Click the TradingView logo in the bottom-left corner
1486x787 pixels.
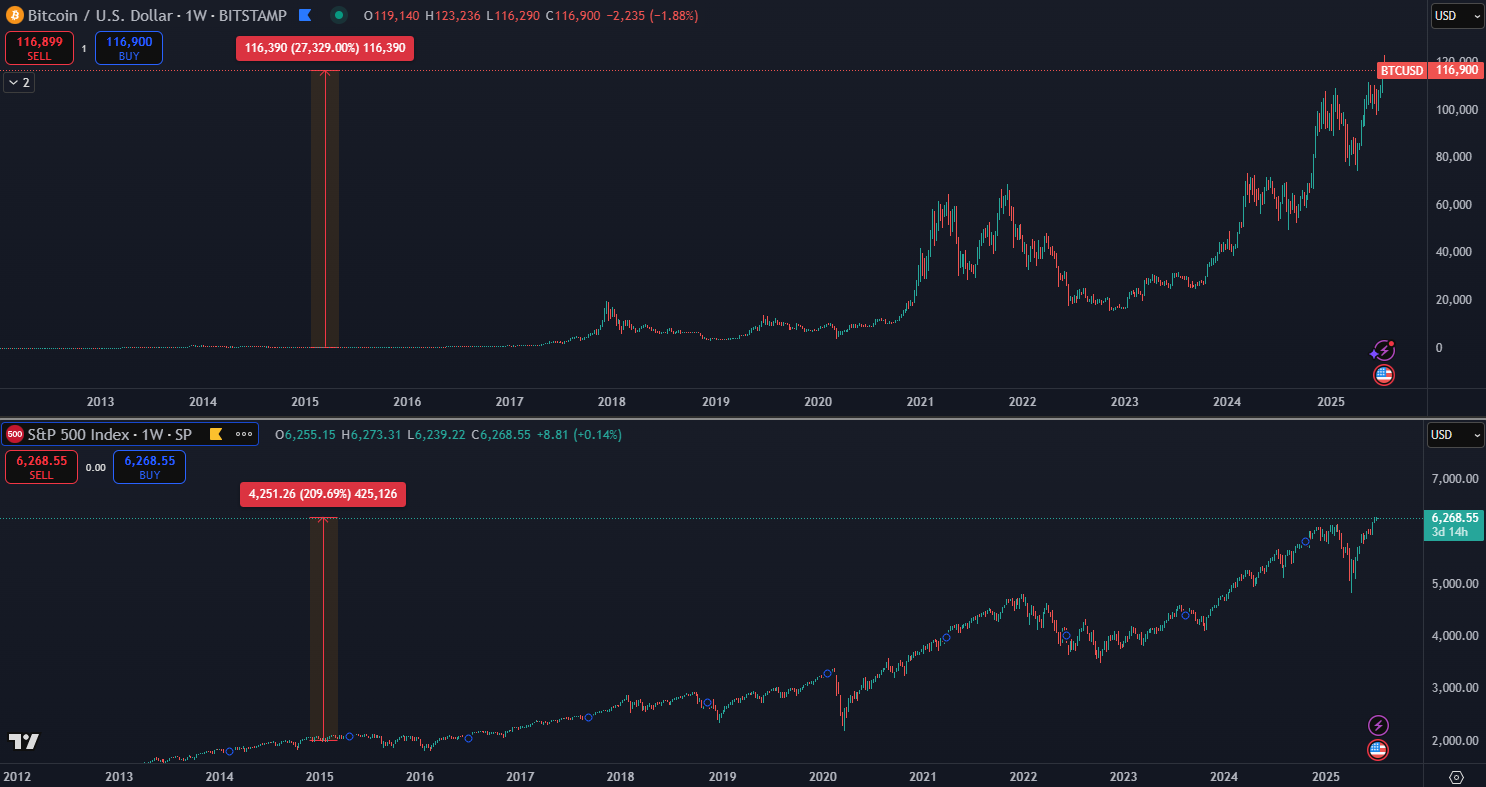pyautogui.click(x=23, y=741)
